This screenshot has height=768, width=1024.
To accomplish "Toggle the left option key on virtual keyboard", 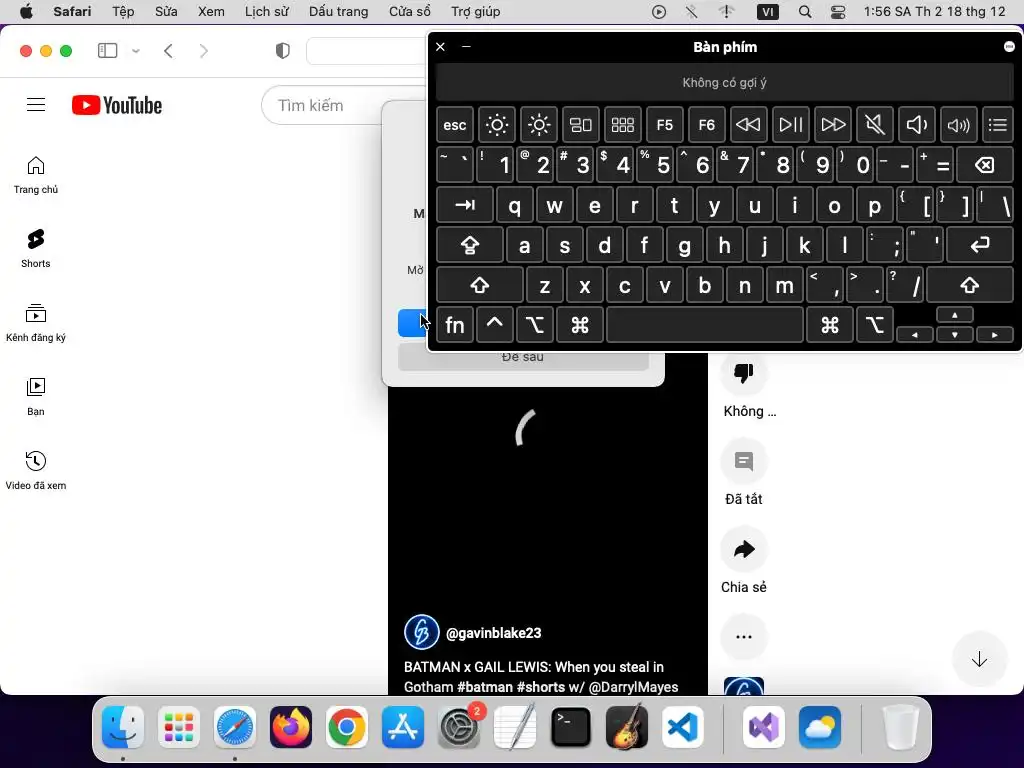I will pyautogui.click(x=534, y=325).
